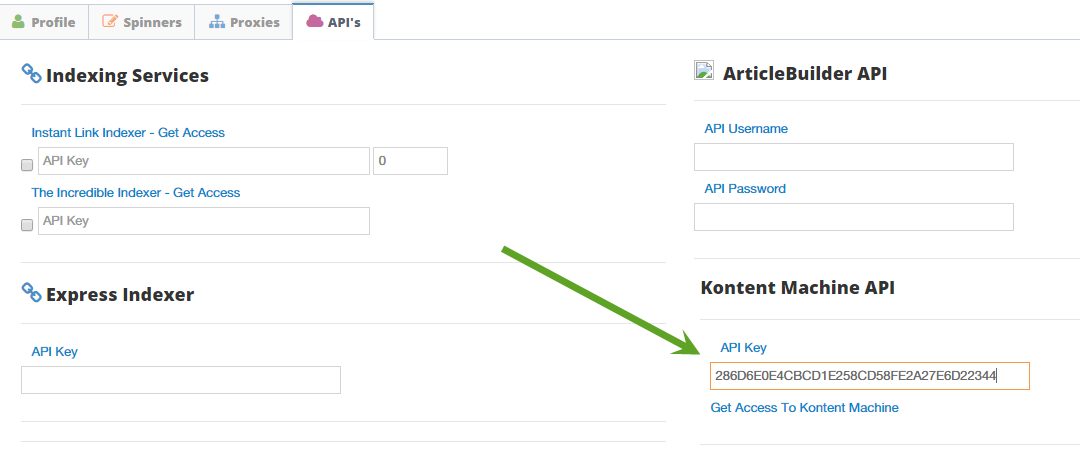Follow The Incredible Indexer - Get Access link
Image resolution: width=1080 pixels, height=463 pixels.
(136, 192)
